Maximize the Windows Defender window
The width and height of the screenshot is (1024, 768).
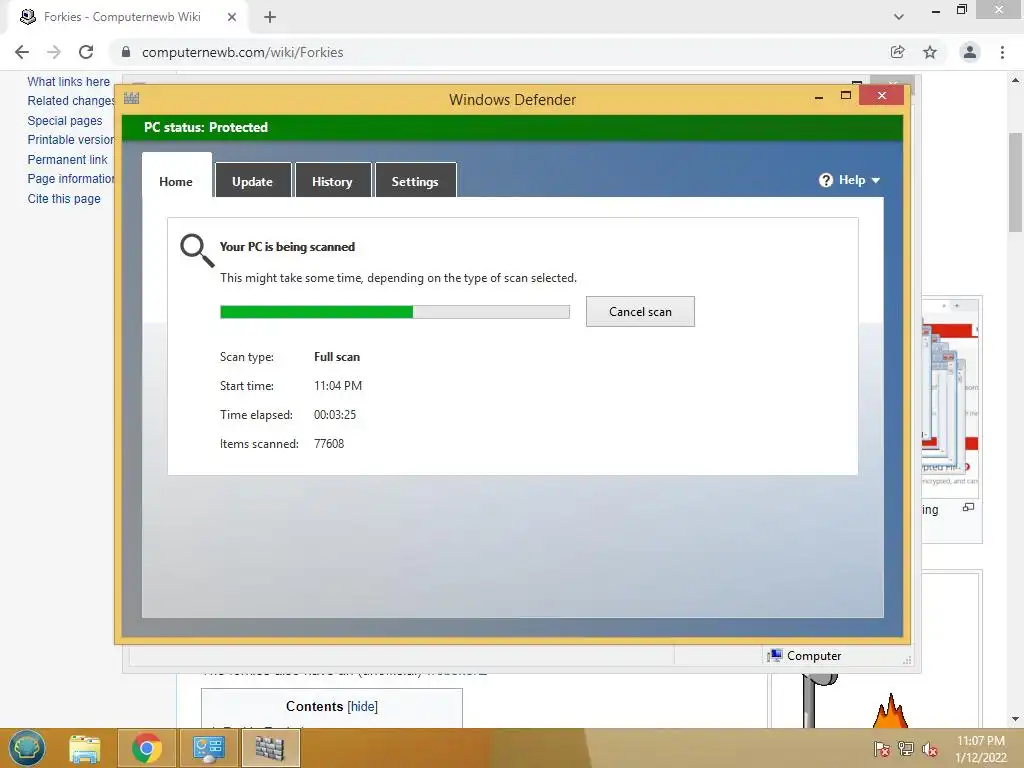[x=846, y=95]
